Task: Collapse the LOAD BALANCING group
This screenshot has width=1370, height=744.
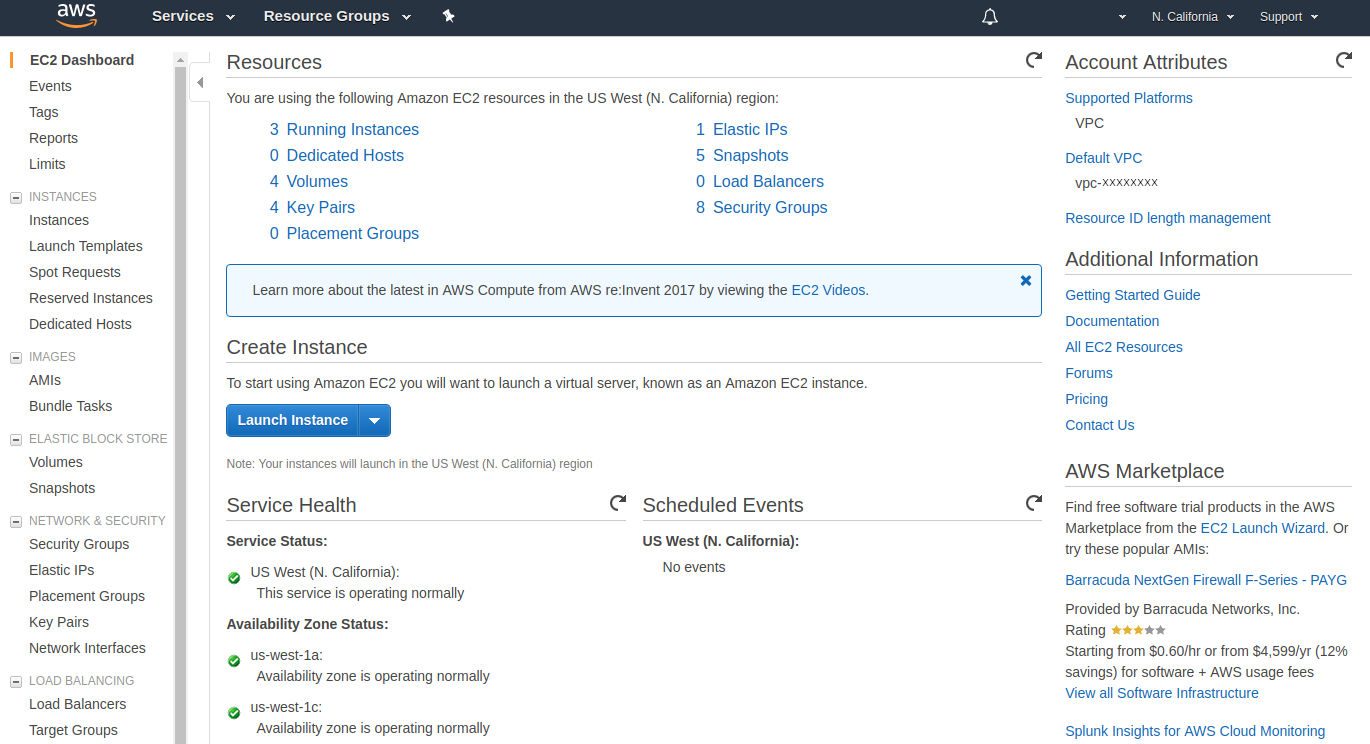Action: tap(15, 682)
